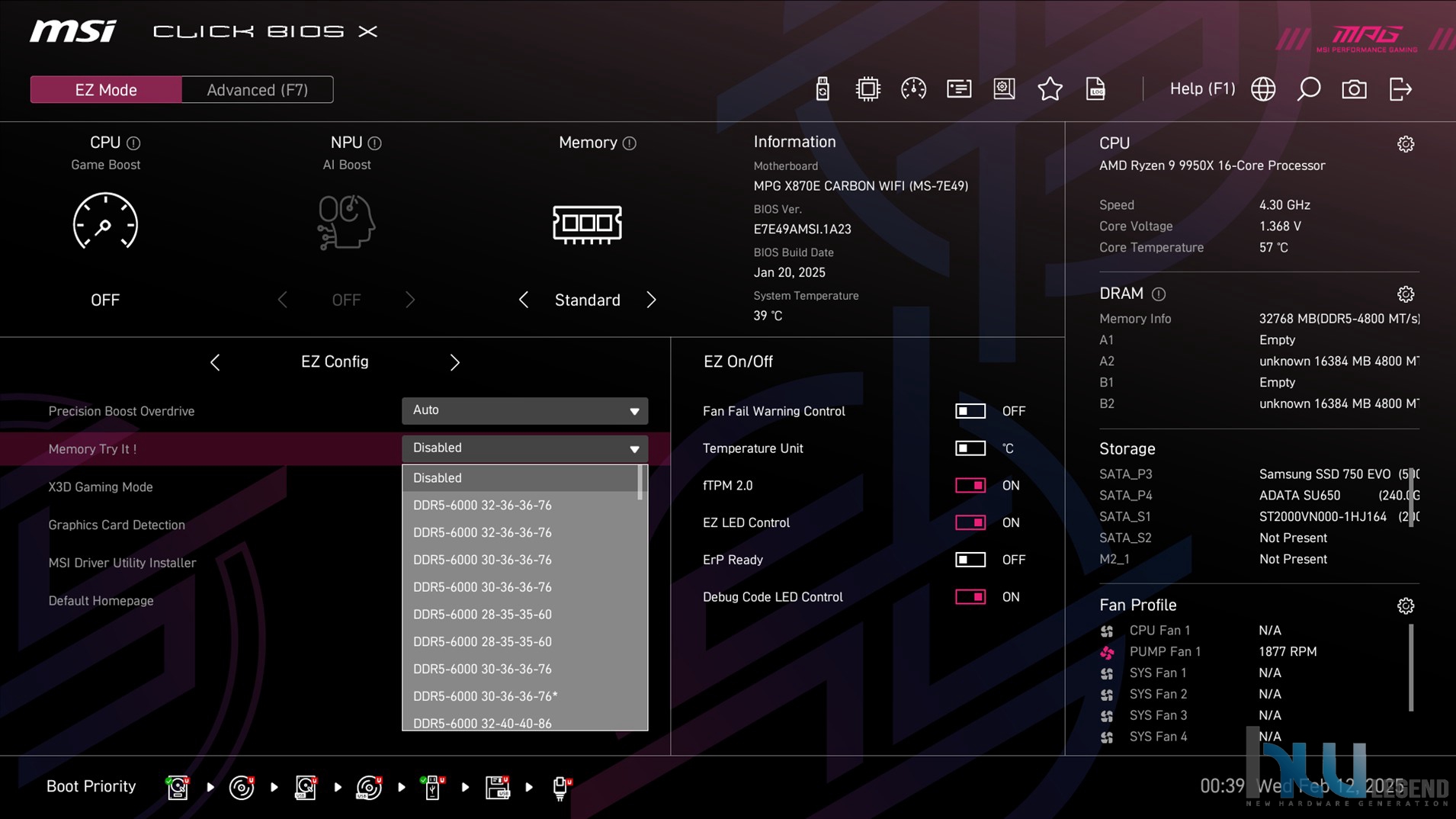Take a screenshot with the camera icon
The image size is (1456, 819).
1354,89
